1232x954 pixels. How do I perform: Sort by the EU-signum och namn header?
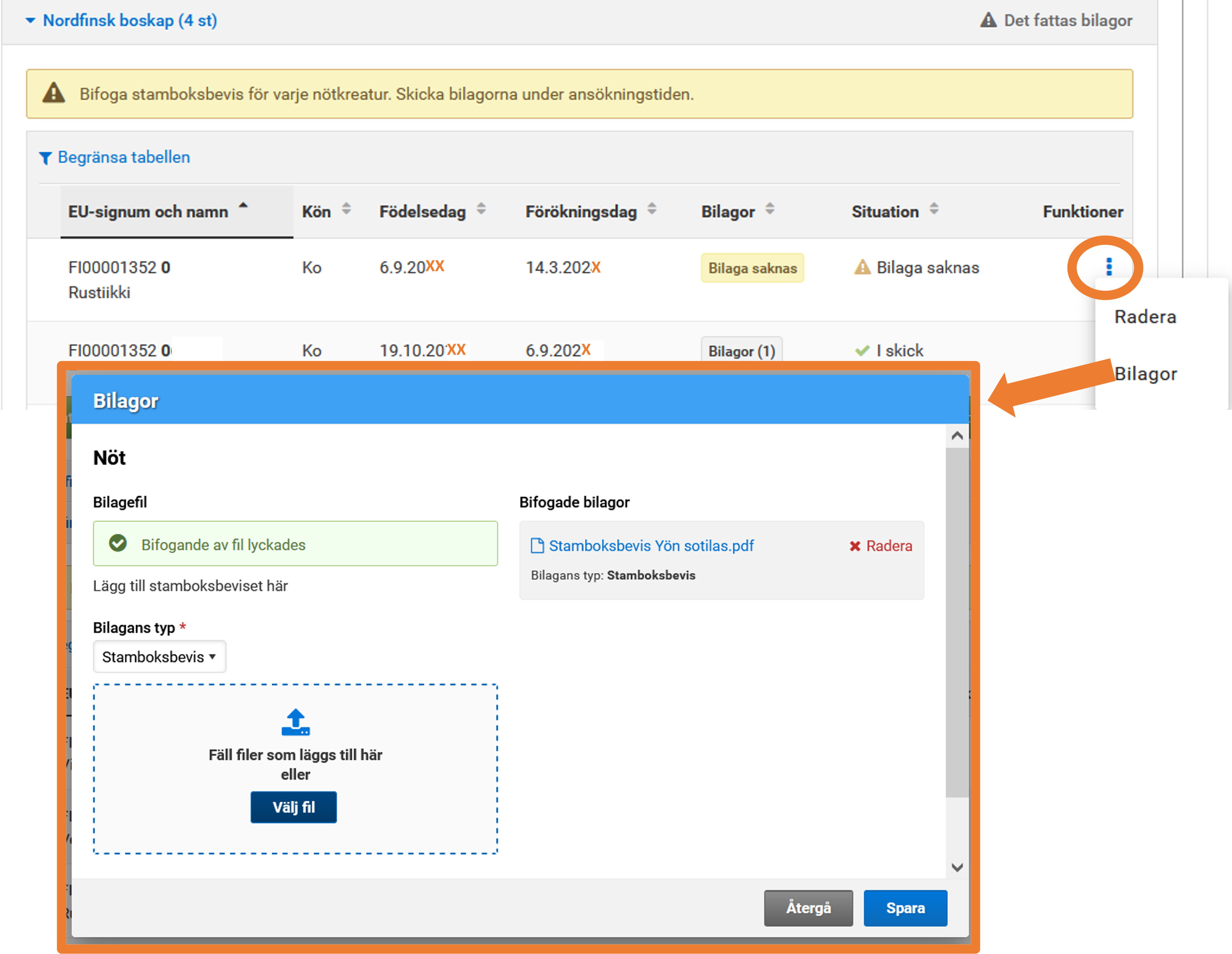tap(148, 212)
